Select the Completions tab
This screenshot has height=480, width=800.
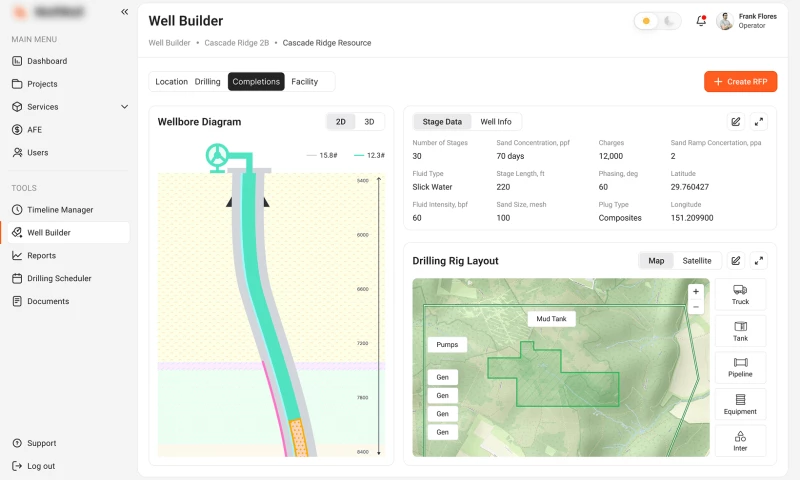(x=256, y=82)
